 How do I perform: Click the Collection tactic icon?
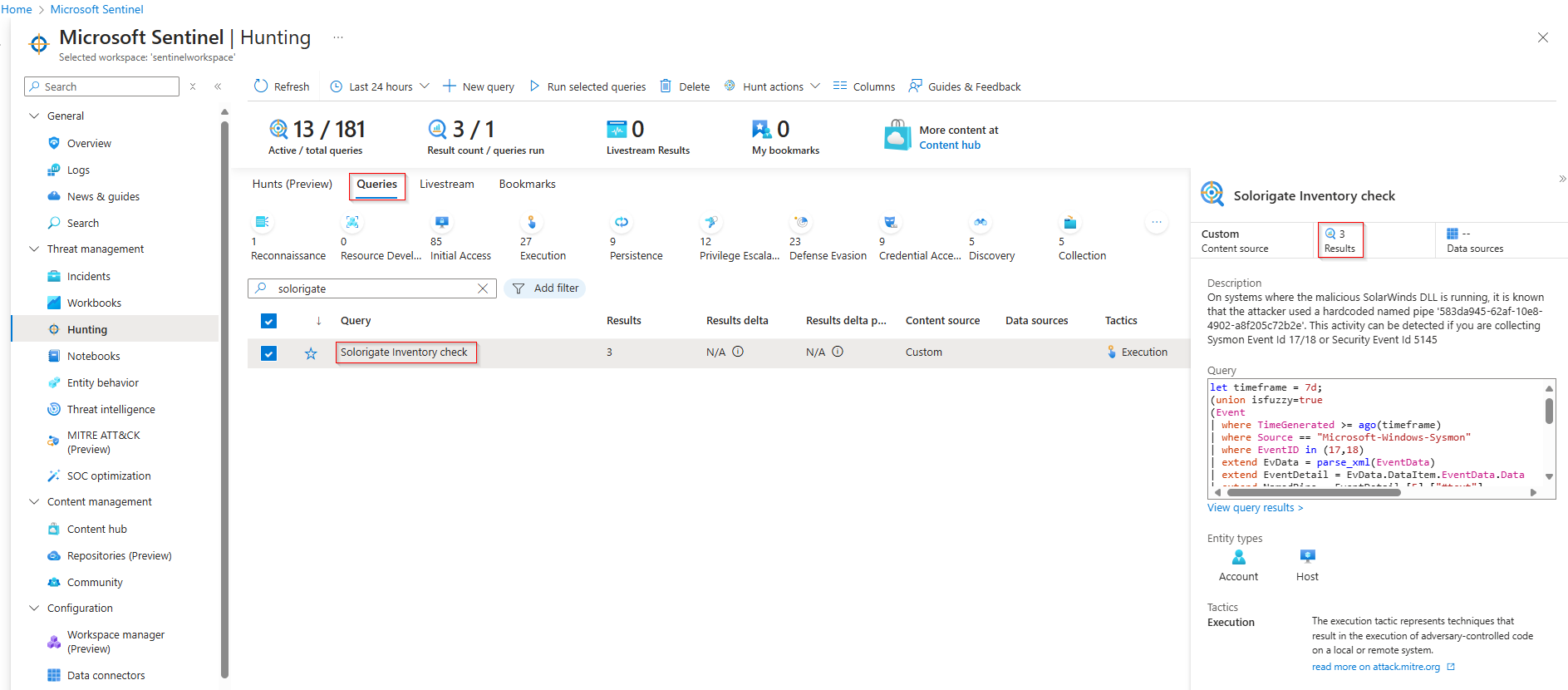coord(1070,222)
